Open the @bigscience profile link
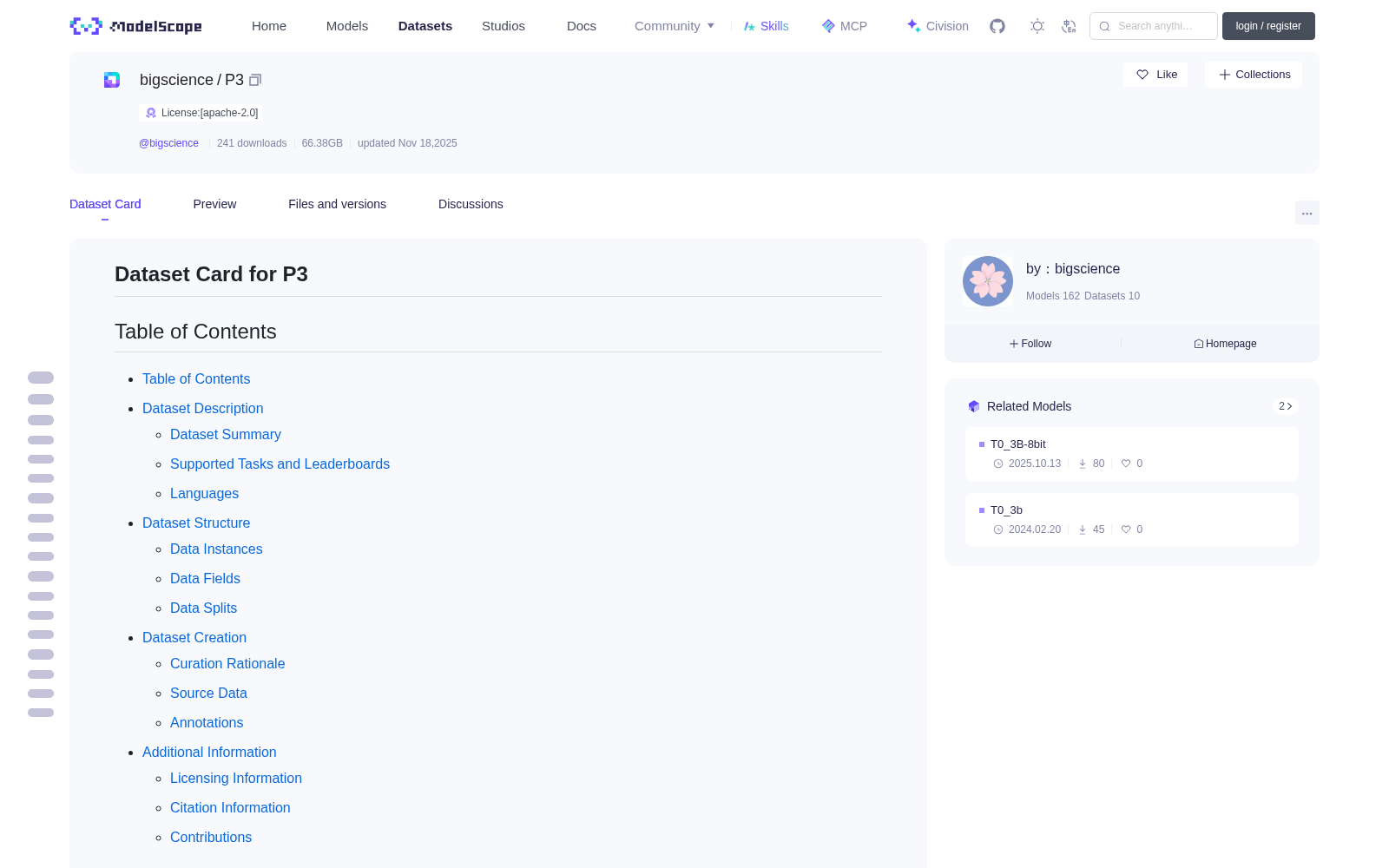This screenshot has height=868, width=1389. [168, 143]
